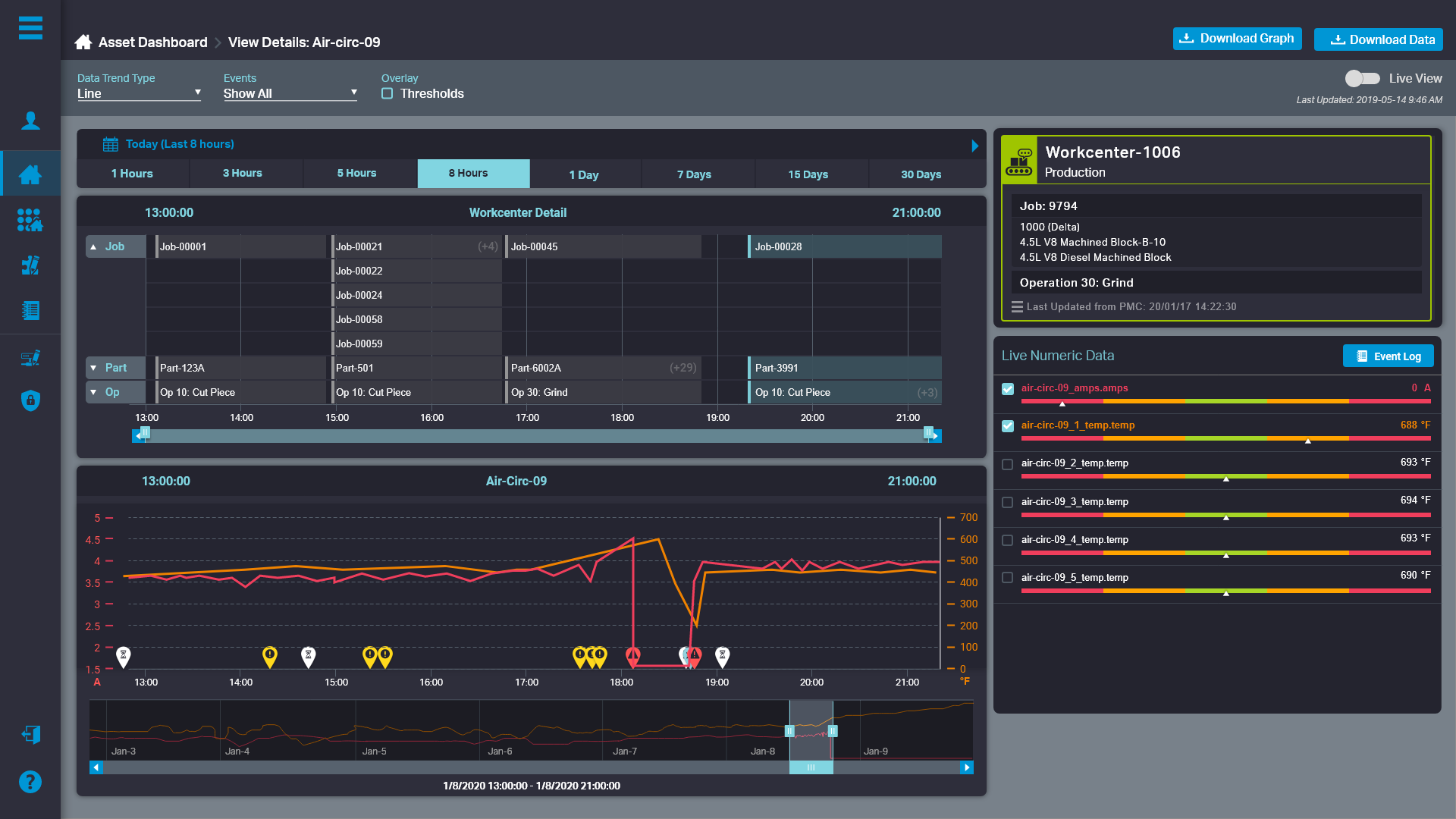Image resolution: width=1456 pixels, height=819 pixels.
Task: Click the yellow warning marker near 14:15
Action: (269, 656)
